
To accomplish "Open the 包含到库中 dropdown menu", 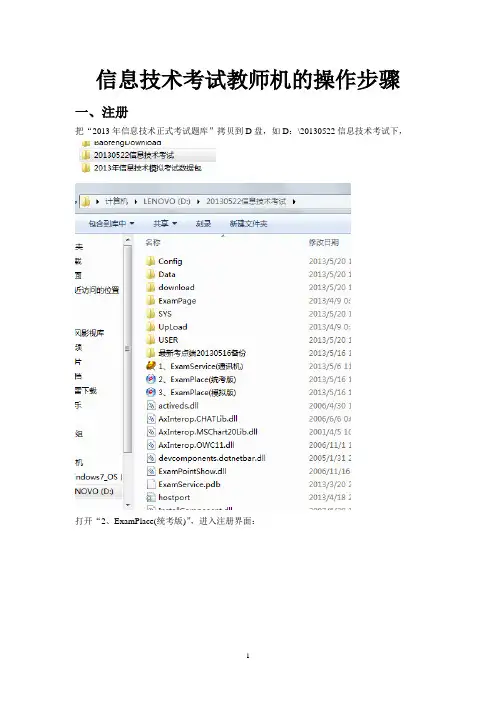I will (111, 223).
